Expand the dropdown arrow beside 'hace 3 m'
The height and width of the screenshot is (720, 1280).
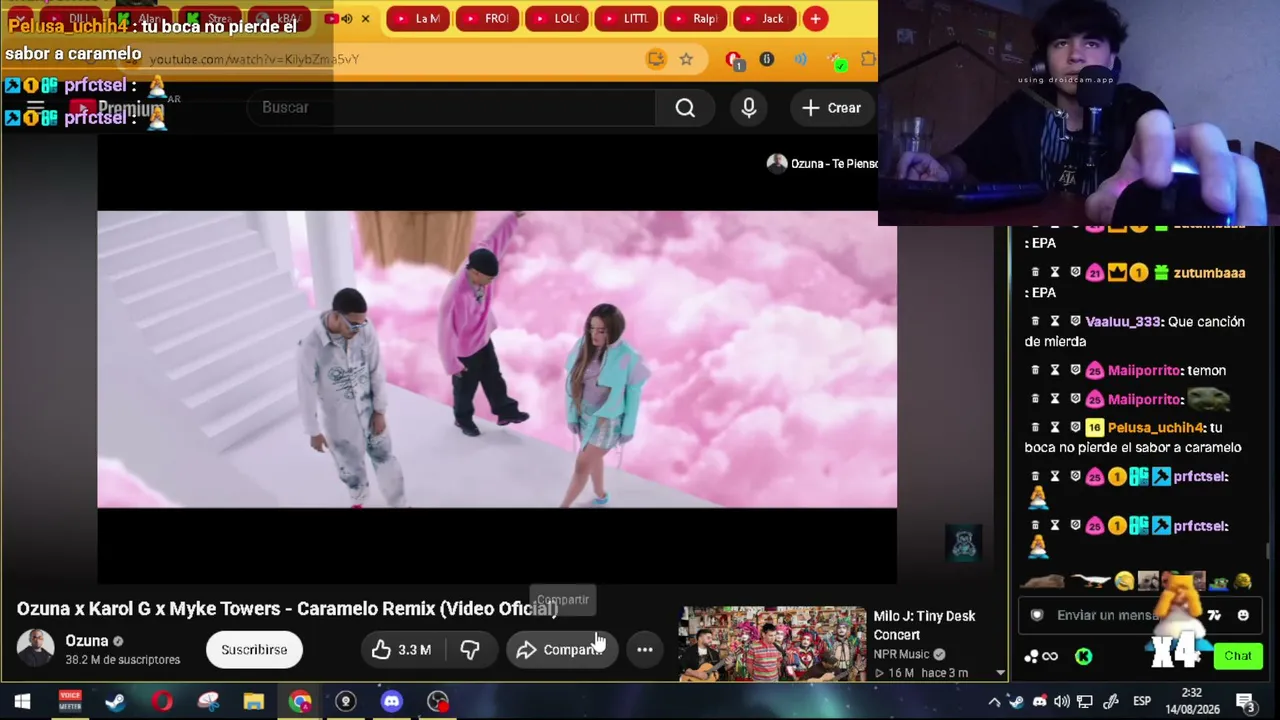pos(1000,673)
